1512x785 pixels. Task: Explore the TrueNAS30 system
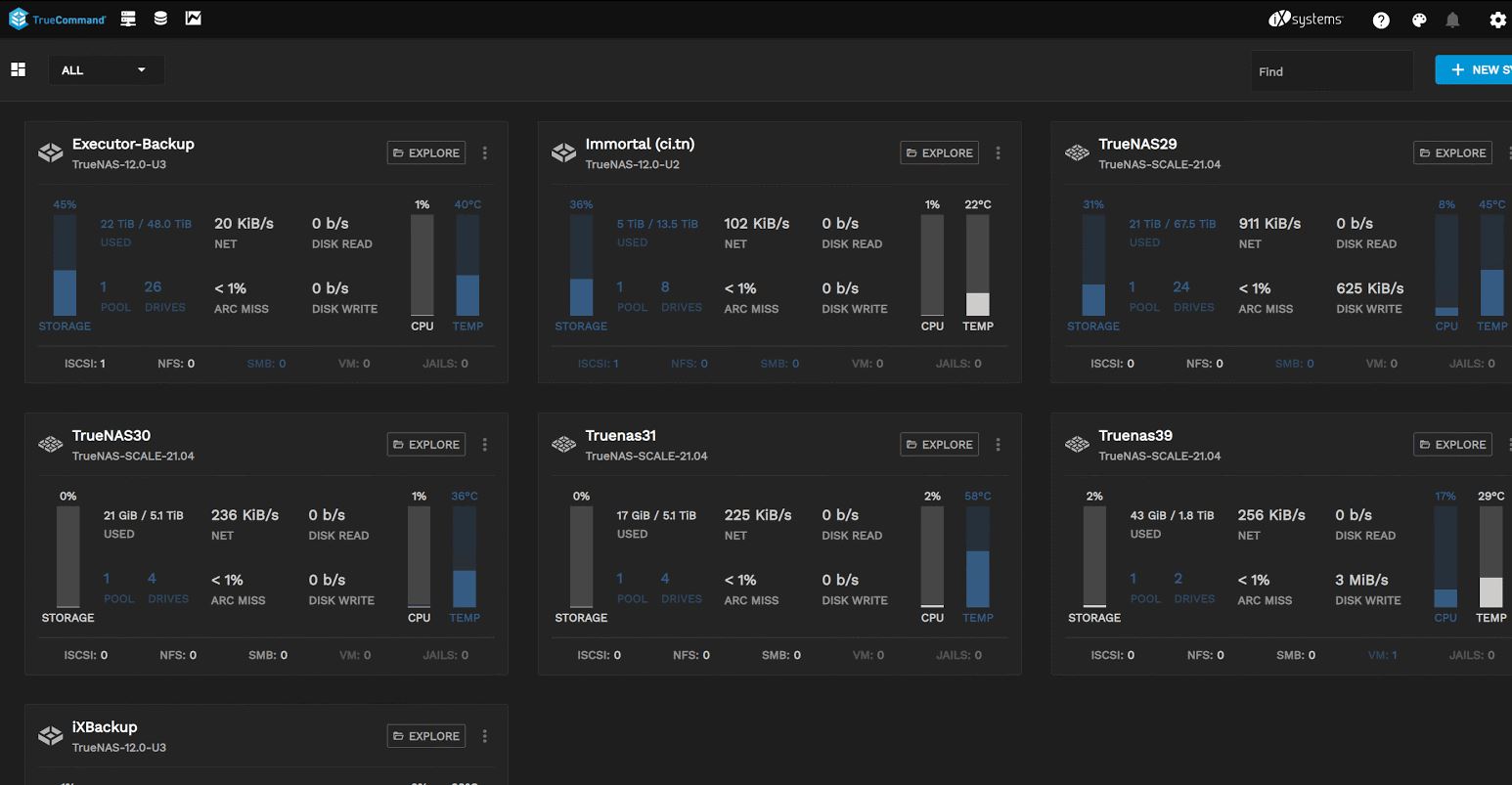pyautogui.click(x=426, y=444)
